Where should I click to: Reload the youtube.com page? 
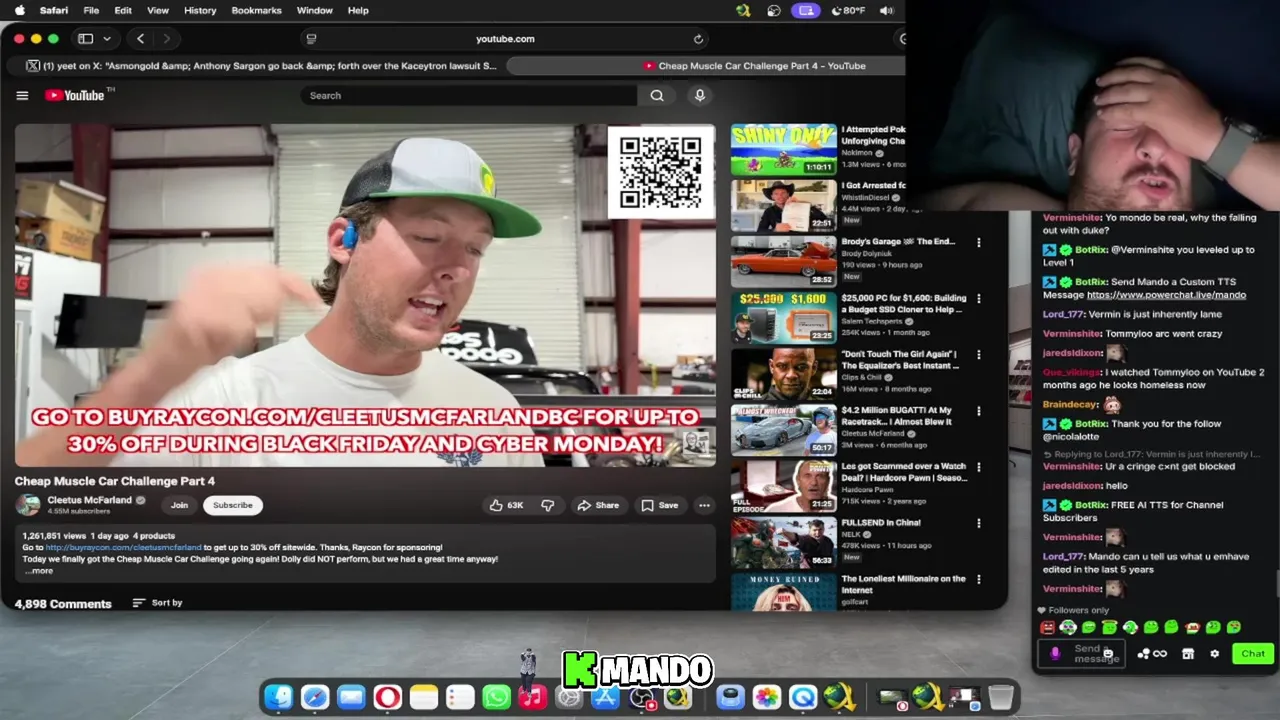point(698,39)
